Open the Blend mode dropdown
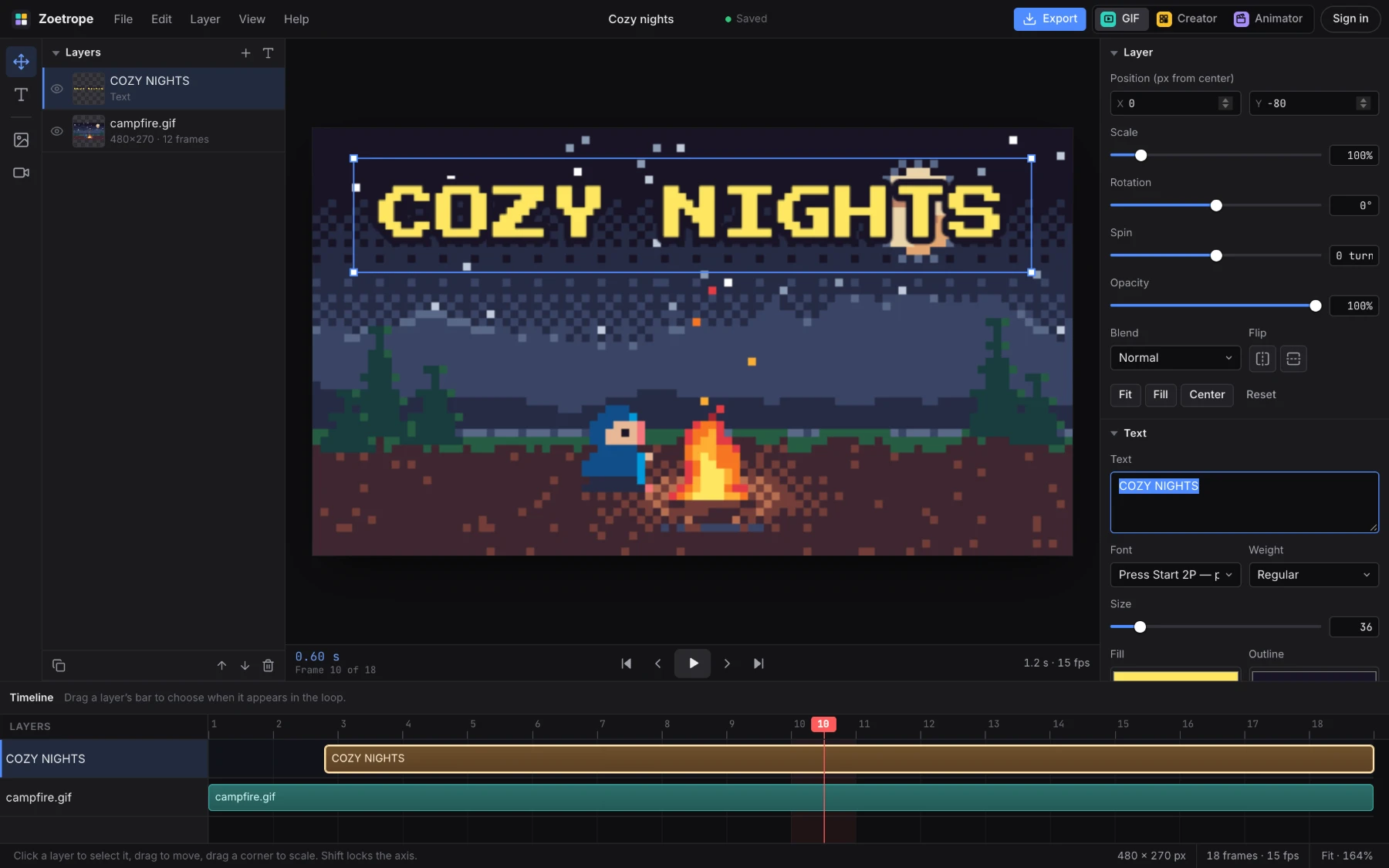The width and height of the screenshot is (1389, 868). point(1174,358)
